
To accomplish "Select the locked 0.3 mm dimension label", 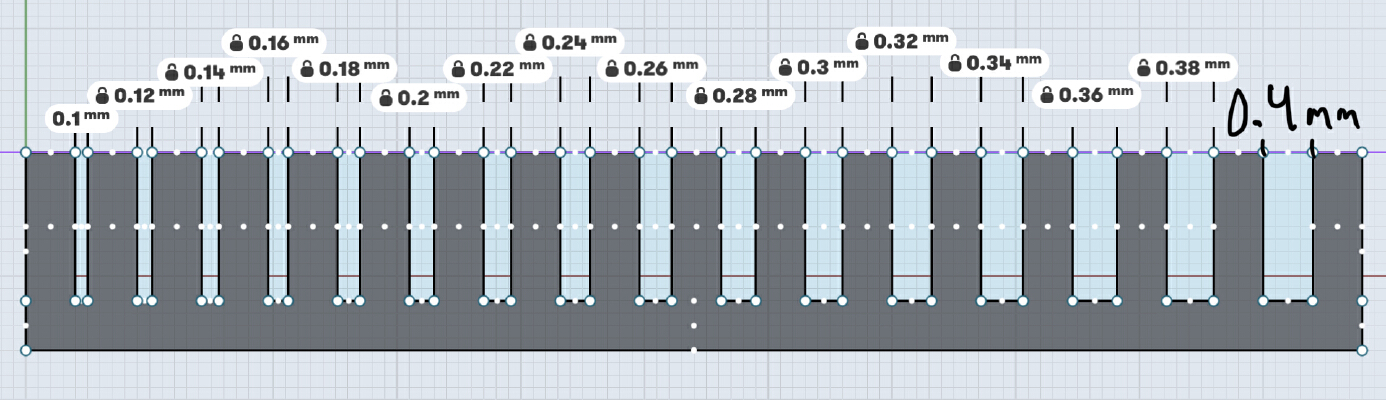I will coord(819,67).
